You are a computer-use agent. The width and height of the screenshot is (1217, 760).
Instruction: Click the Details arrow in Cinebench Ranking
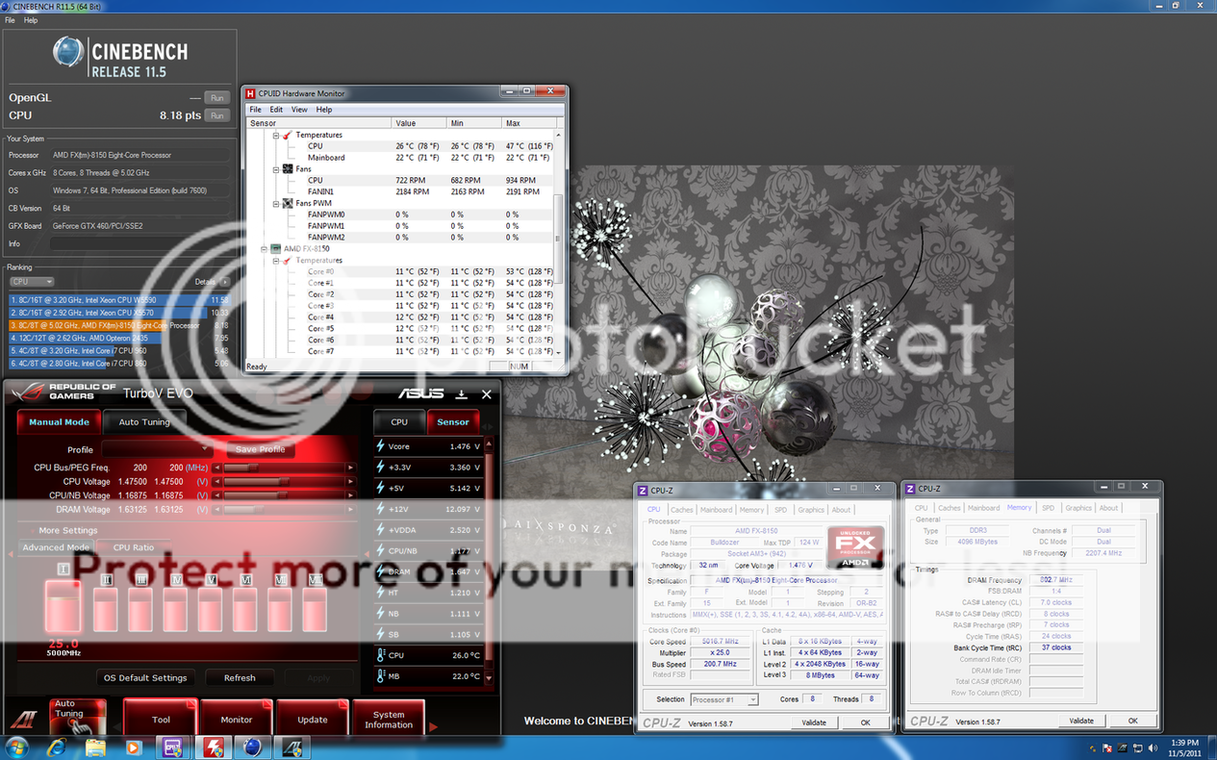click(226, 282)
